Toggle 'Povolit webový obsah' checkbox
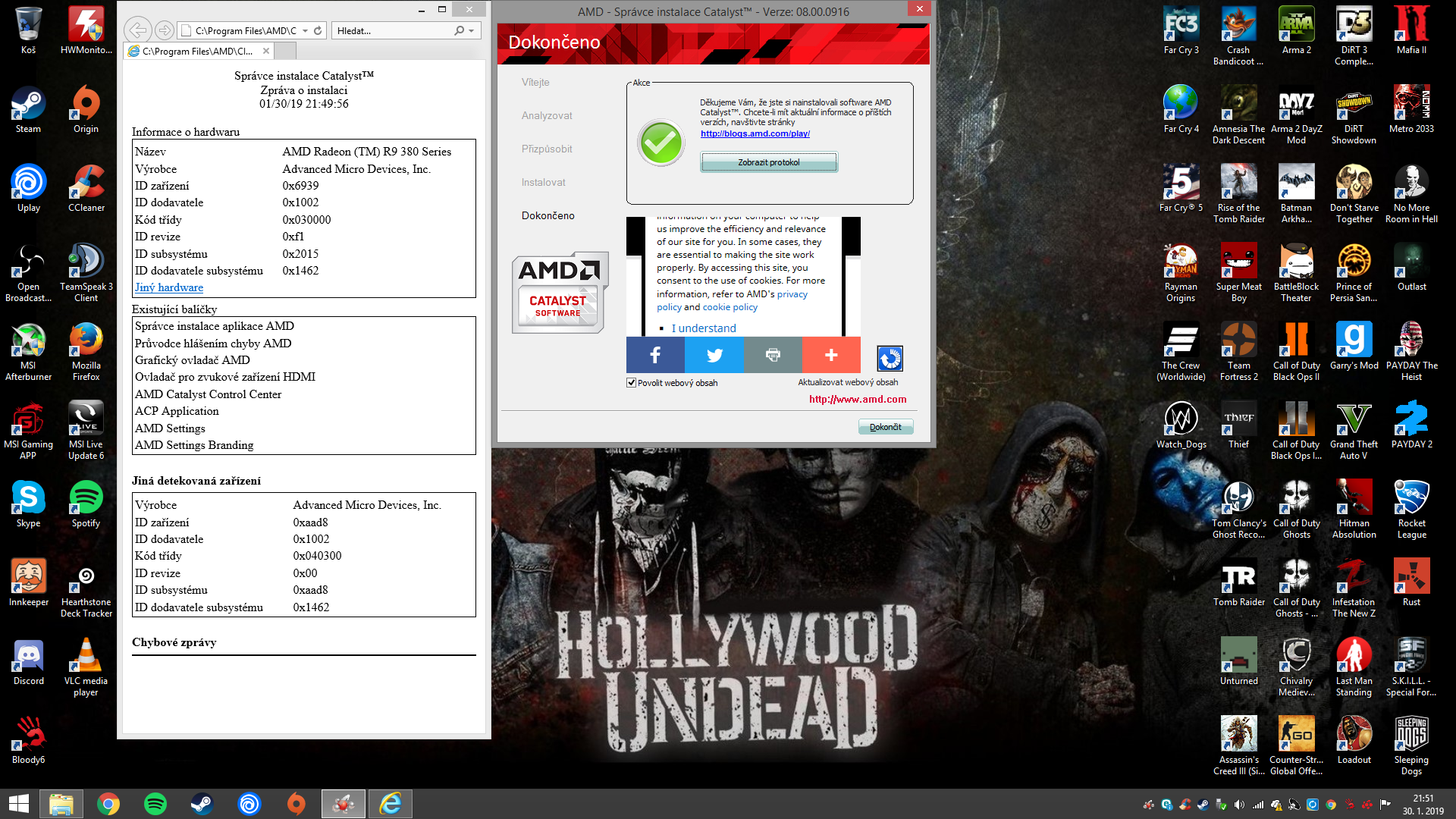Viewport: 1456px width, 819px height. point(631,383)
